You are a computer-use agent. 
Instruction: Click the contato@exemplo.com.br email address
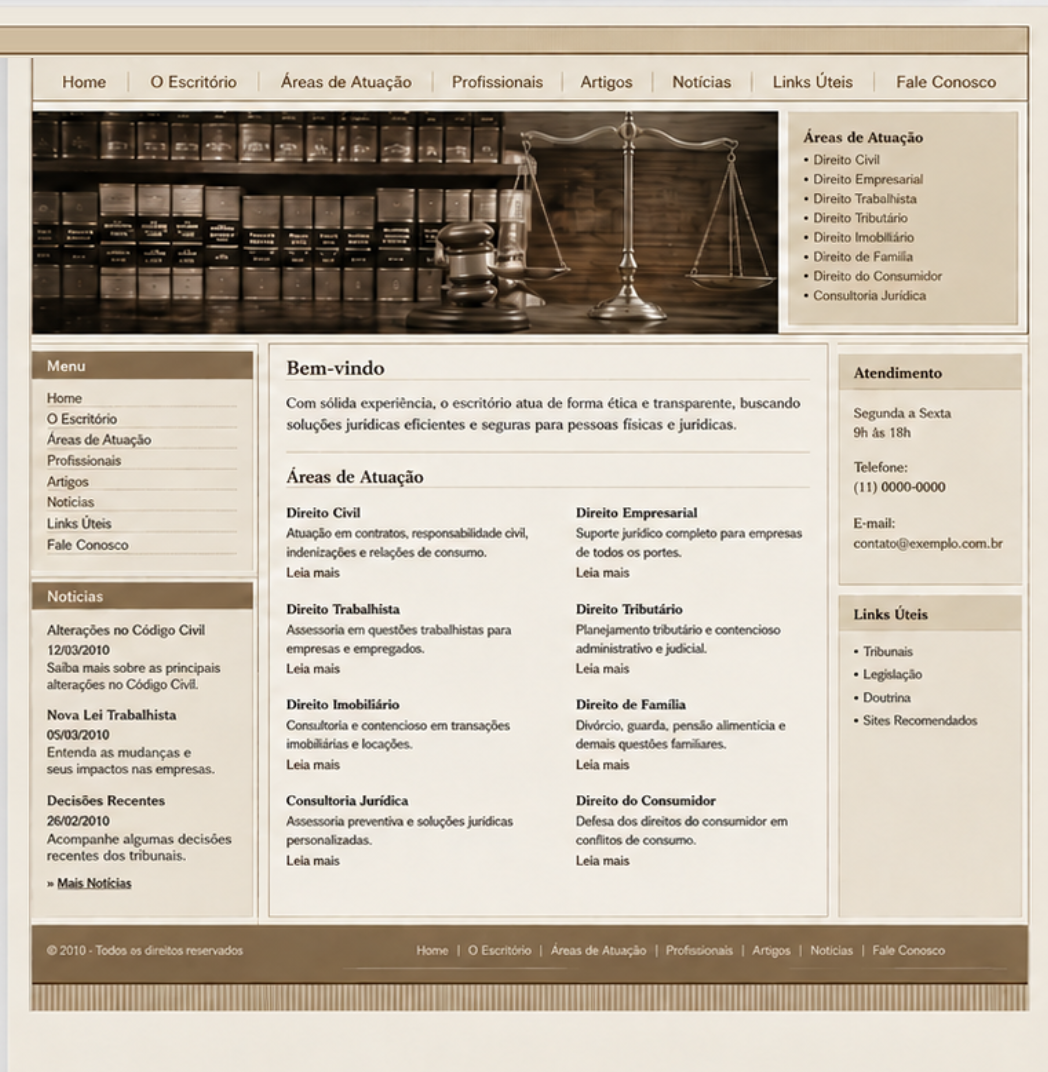click(928, 544)
